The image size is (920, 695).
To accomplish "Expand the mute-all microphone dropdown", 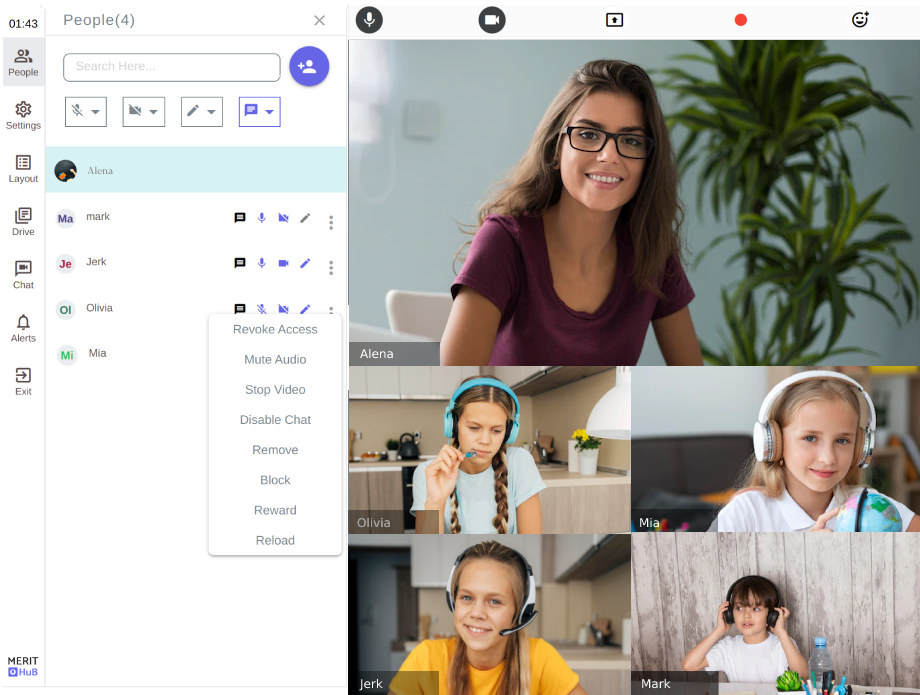I will [86, 112].
